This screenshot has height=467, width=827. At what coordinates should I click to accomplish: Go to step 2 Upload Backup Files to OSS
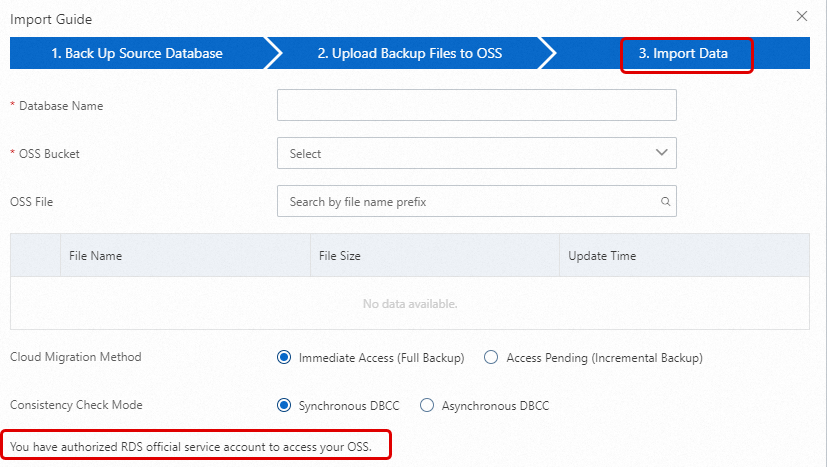click(x=410, y=53)
